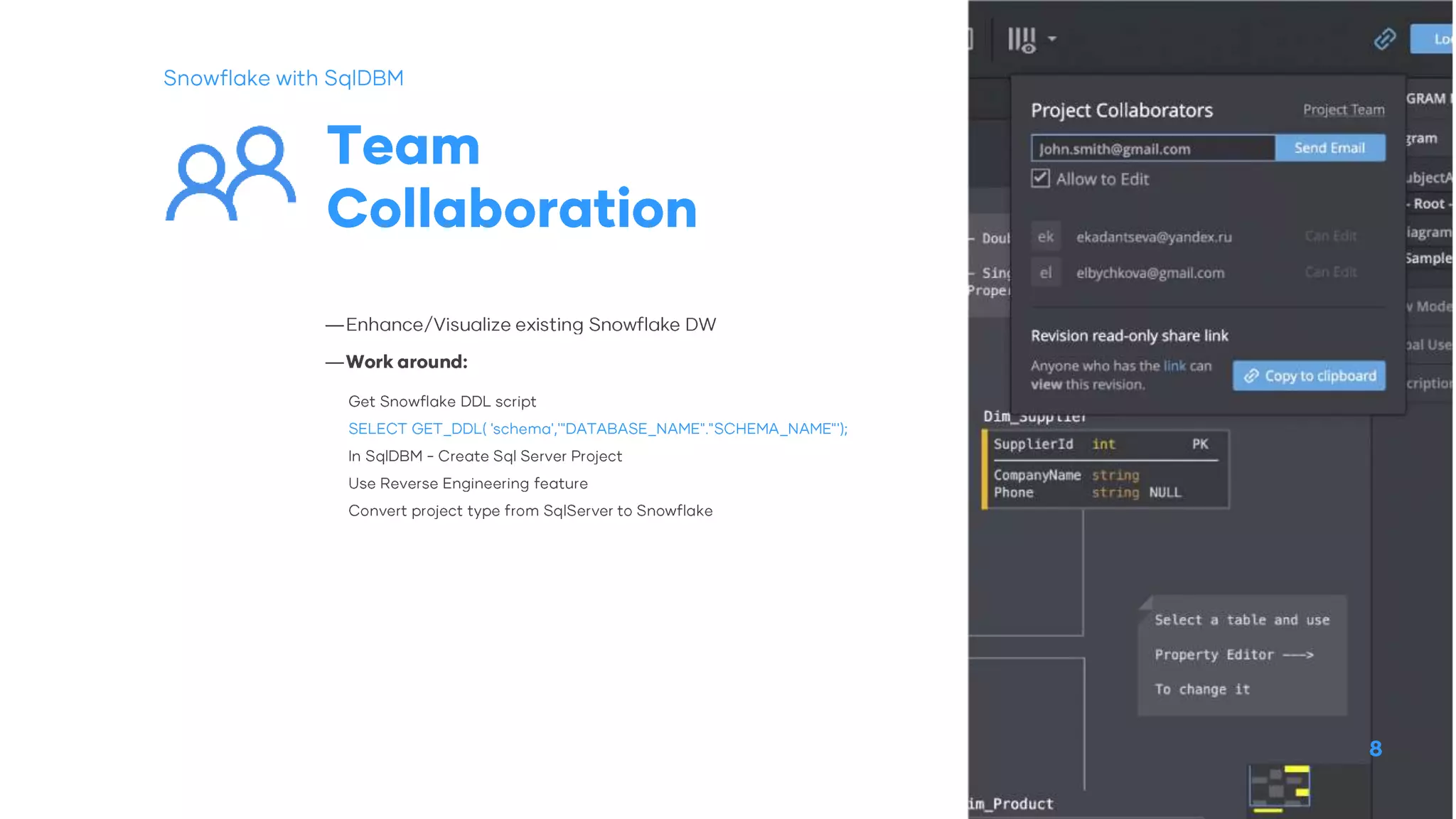Click the collaborator email input field
Viewport: 1456px width, 819px height.
(x=1152, y=149)
